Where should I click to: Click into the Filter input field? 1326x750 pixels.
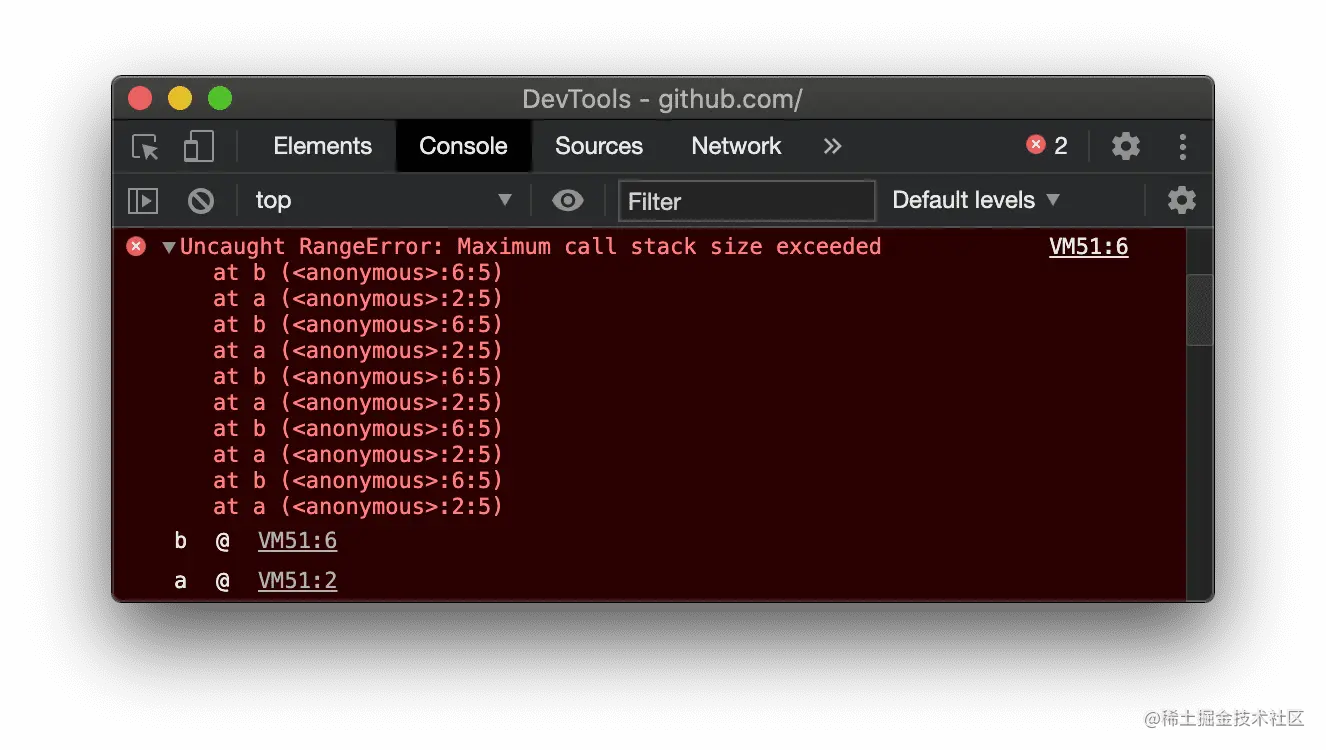(746, 201)
